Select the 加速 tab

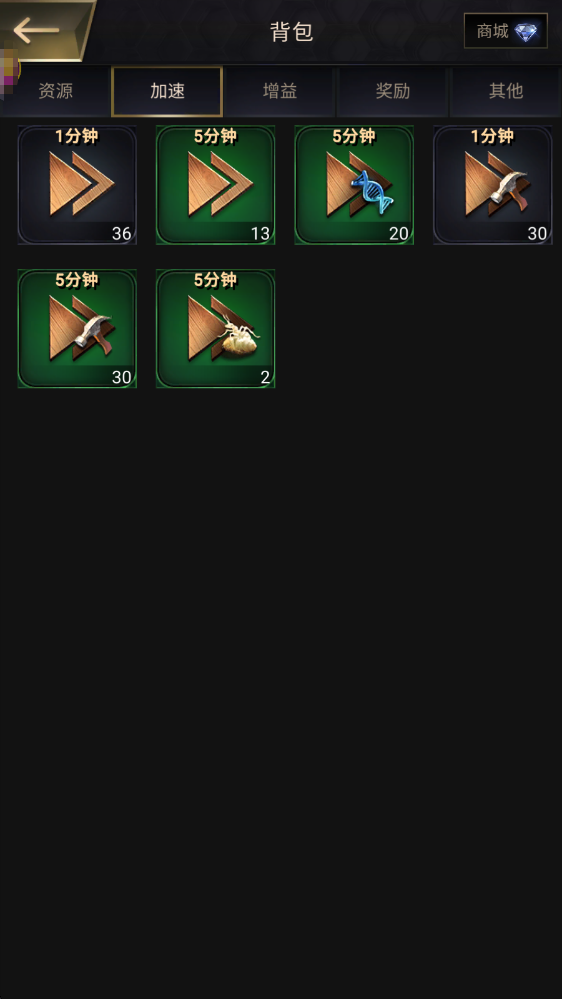click(167, 91)
